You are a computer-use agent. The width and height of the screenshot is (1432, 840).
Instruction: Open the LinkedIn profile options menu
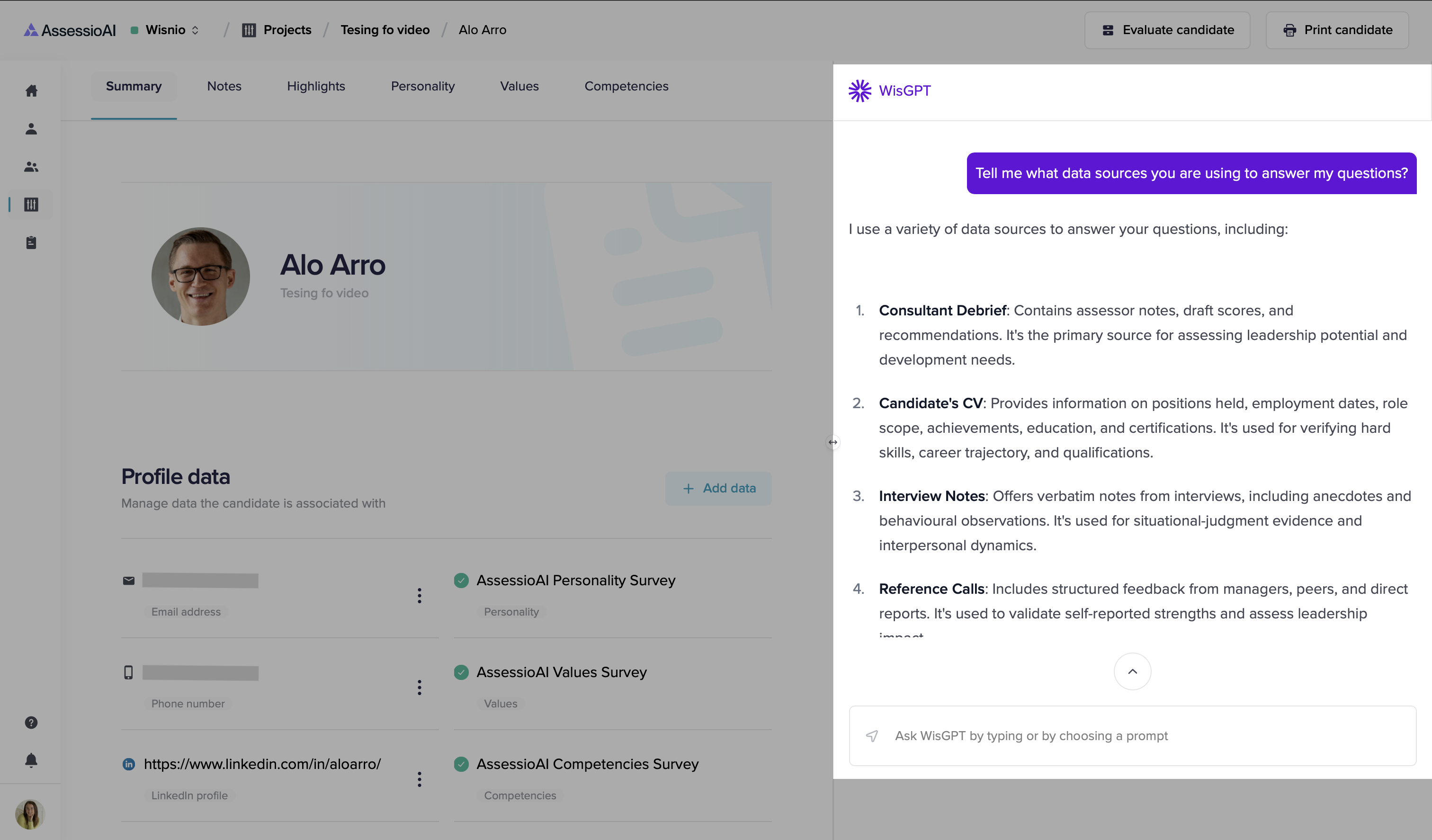(420, 779)
